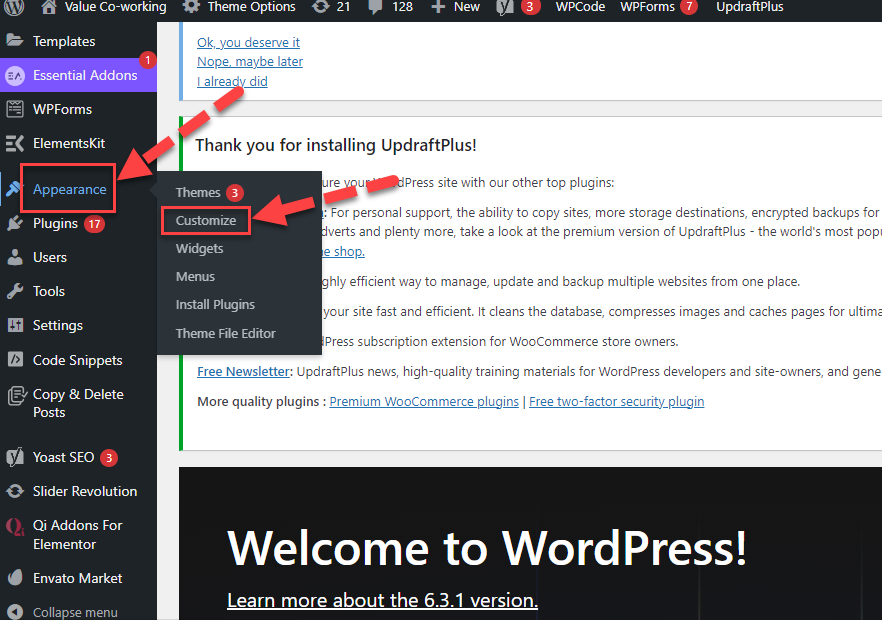Screen dimensions: 882x620
Task: Open WPCode in the admin bar
Action: coord(580,7)
